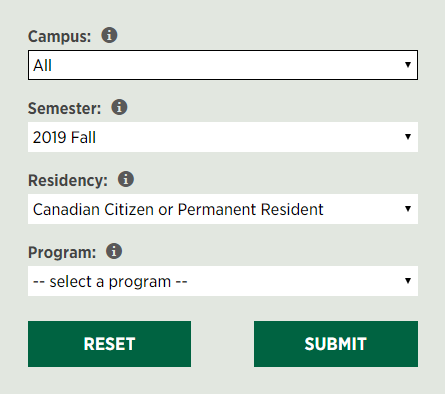This screenshot has width=445, height=394.
Task: Click the '2019 Fall' semester value
Action: pyautogui.click(x=64, y=137)
